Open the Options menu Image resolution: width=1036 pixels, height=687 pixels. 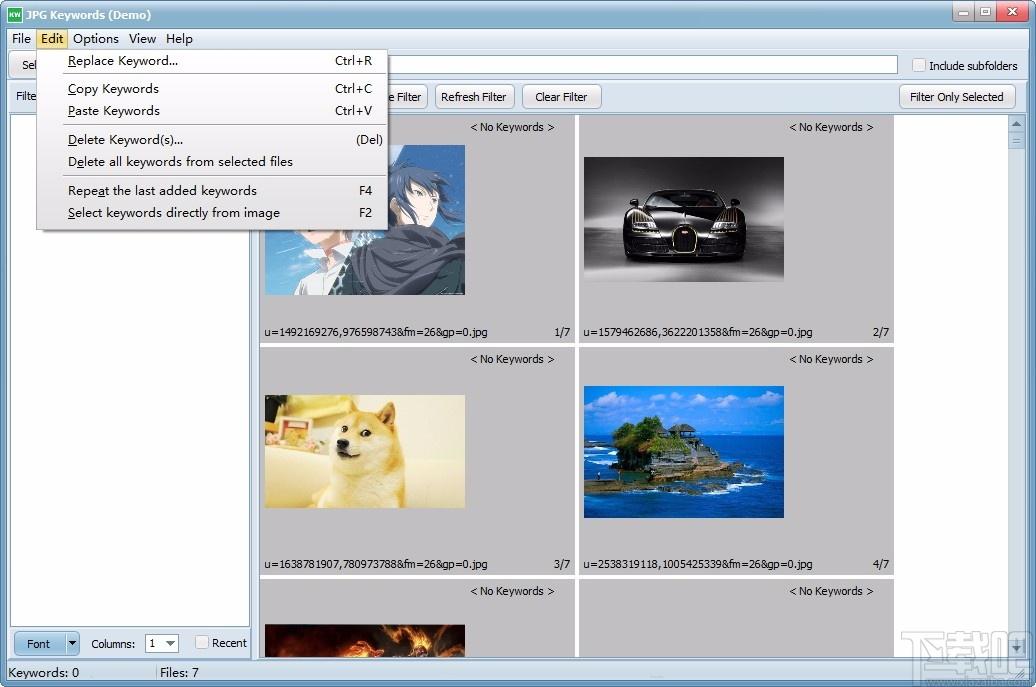pos(96,39)
